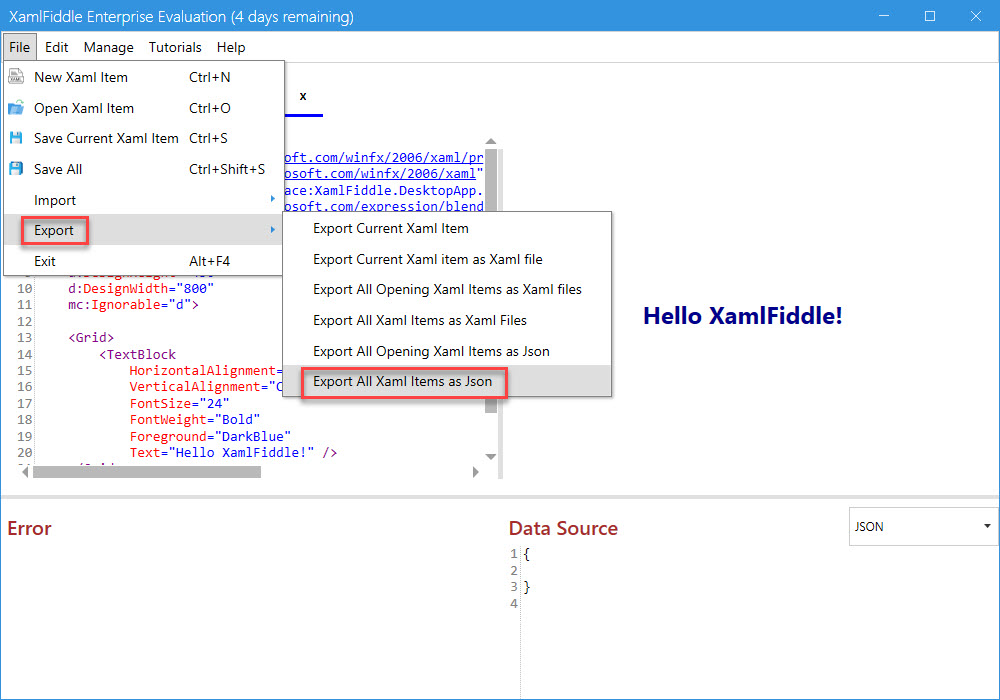Click the Text="Hello XamlFiddle!" code line

point(233,453)
